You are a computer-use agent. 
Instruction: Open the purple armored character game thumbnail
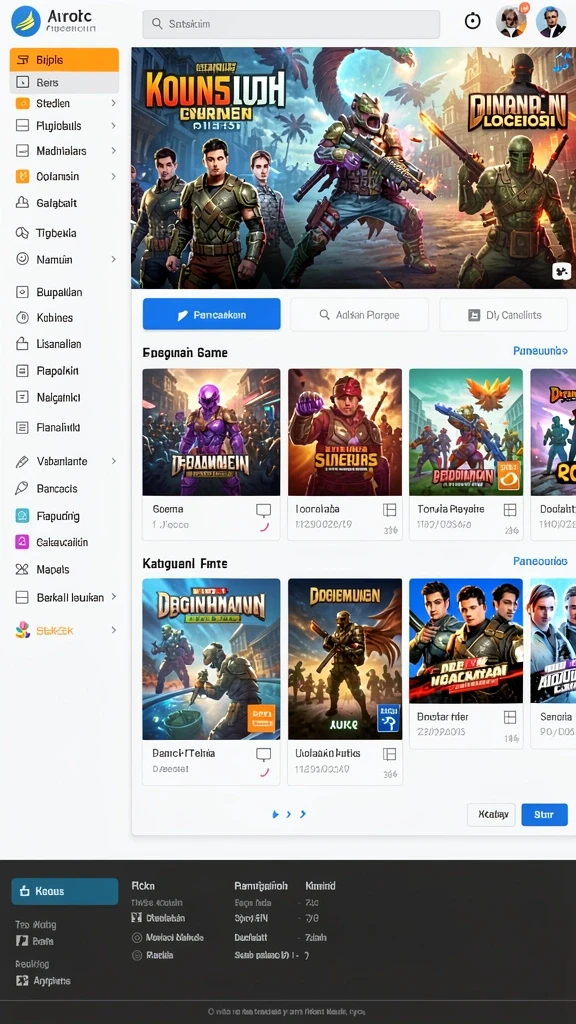point(212,432)
